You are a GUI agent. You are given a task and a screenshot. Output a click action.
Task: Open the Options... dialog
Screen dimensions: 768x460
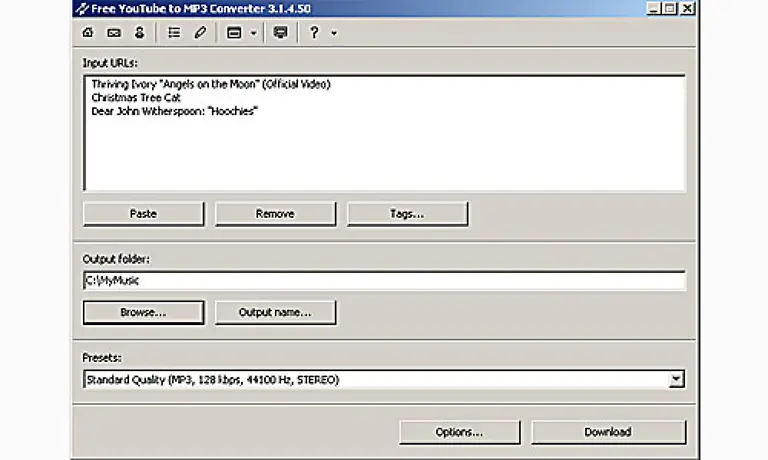(459, 432)
